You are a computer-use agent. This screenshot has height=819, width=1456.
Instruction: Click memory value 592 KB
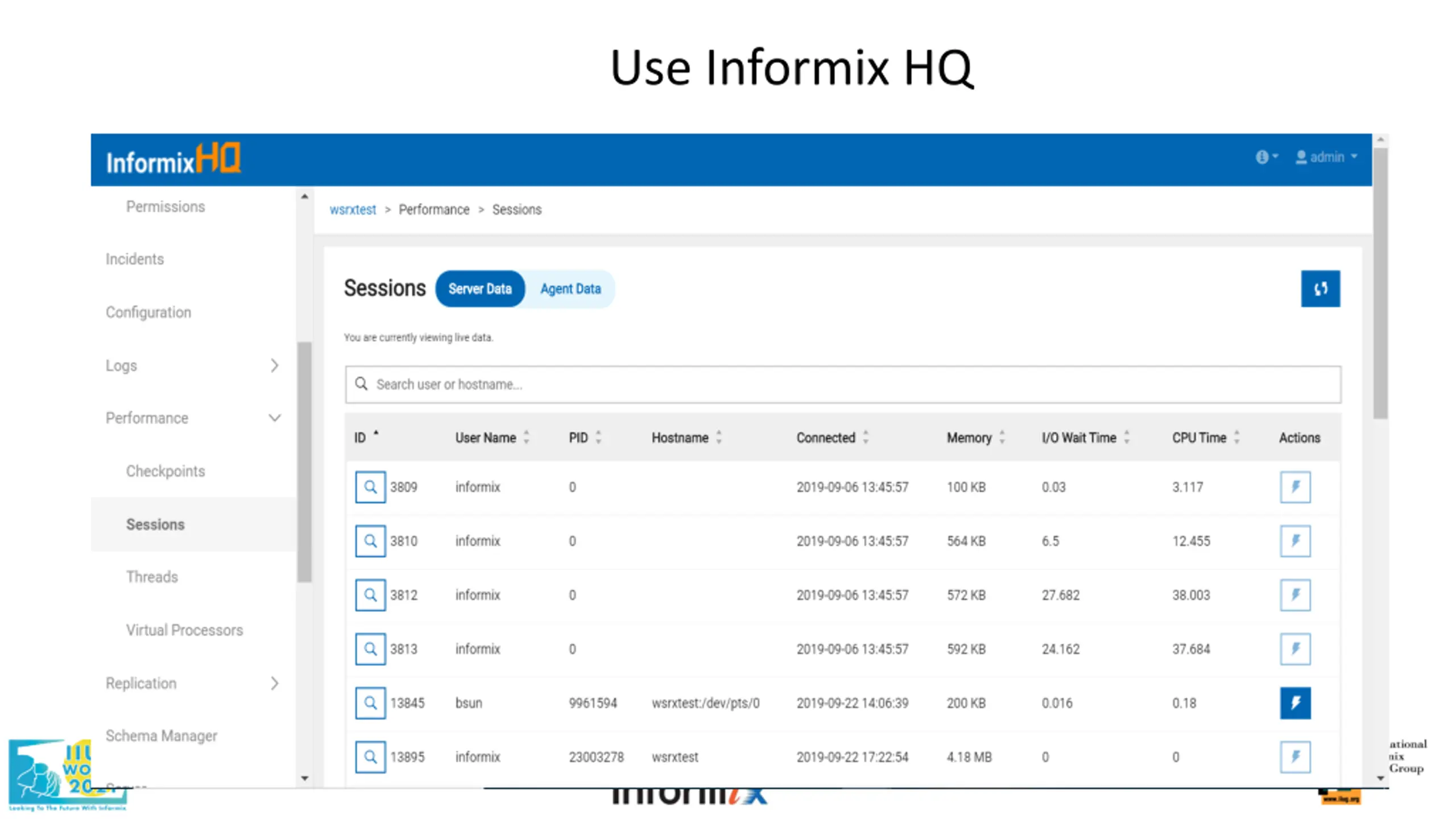(x=966, y=649)
